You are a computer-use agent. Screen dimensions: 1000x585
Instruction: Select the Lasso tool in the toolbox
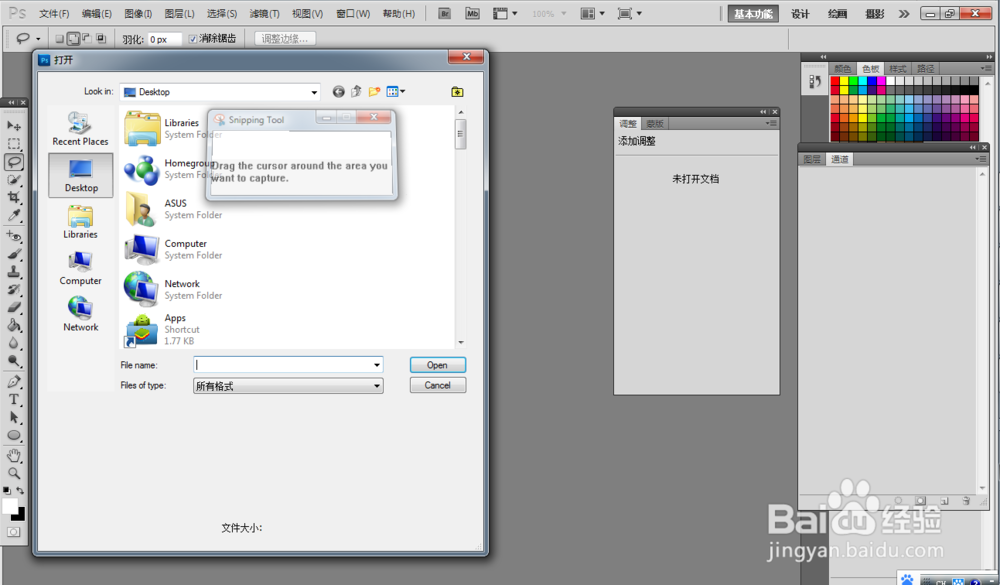13,161
